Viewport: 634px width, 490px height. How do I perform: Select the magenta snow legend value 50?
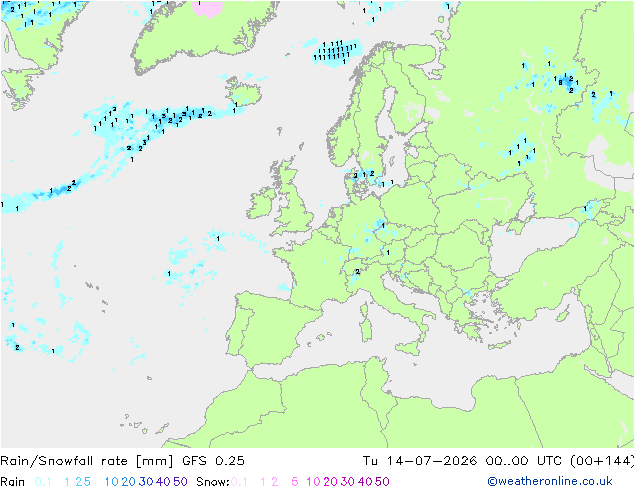pos(383,482)
